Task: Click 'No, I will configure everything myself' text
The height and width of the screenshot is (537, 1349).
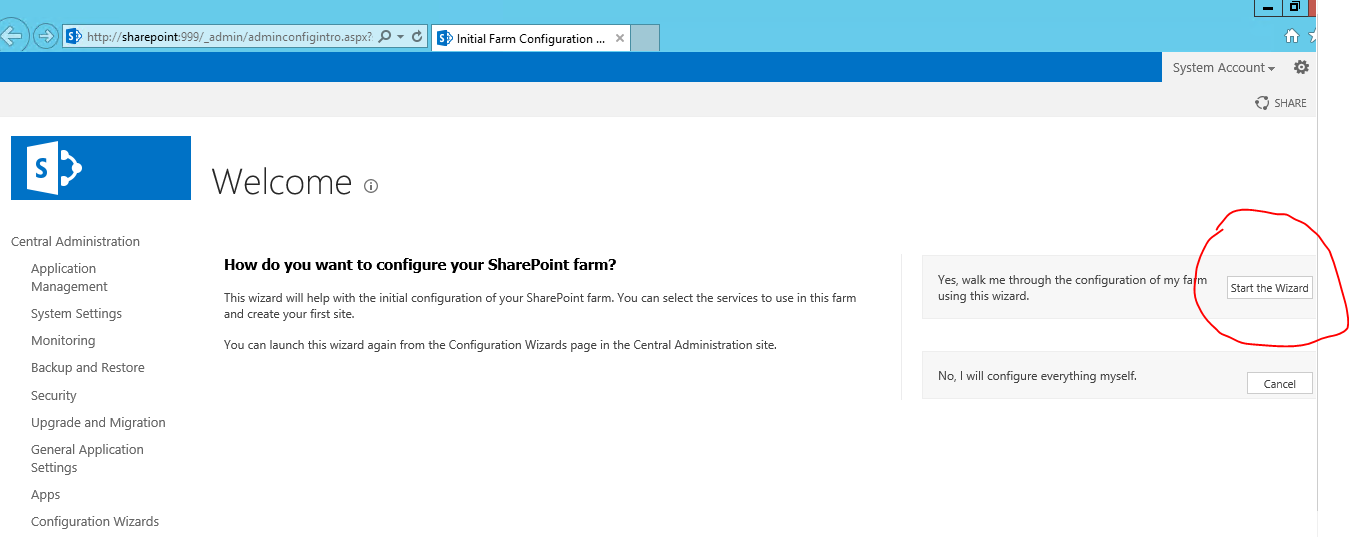Action: 1037,376
